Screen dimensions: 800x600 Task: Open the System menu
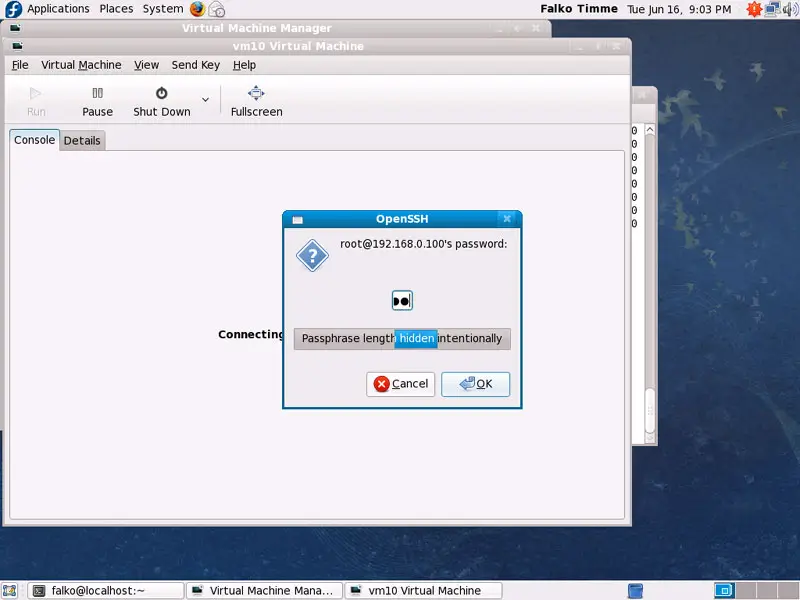163,9
